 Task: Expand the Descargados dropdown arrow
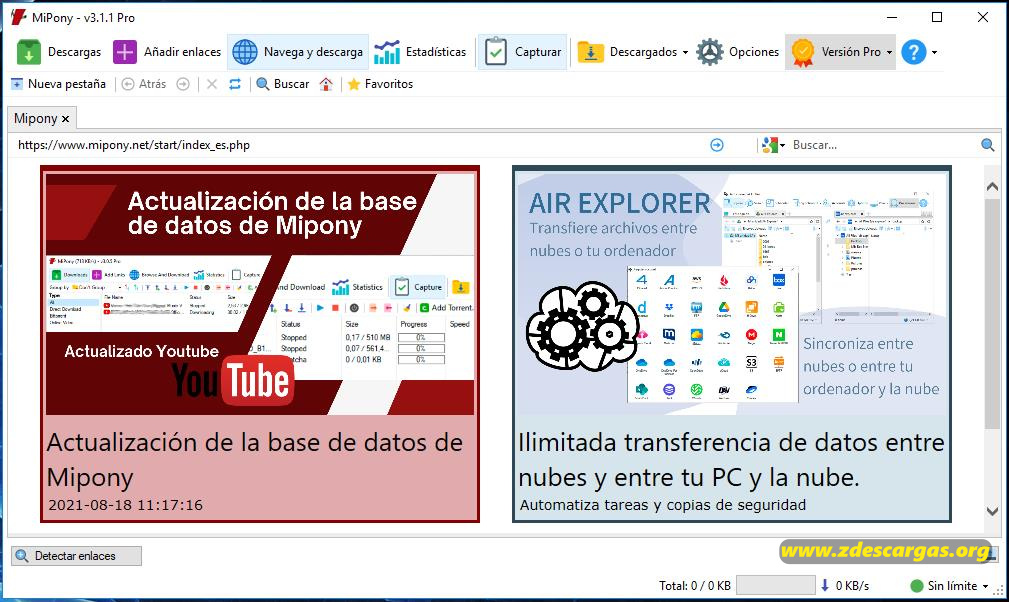(685, 53)
